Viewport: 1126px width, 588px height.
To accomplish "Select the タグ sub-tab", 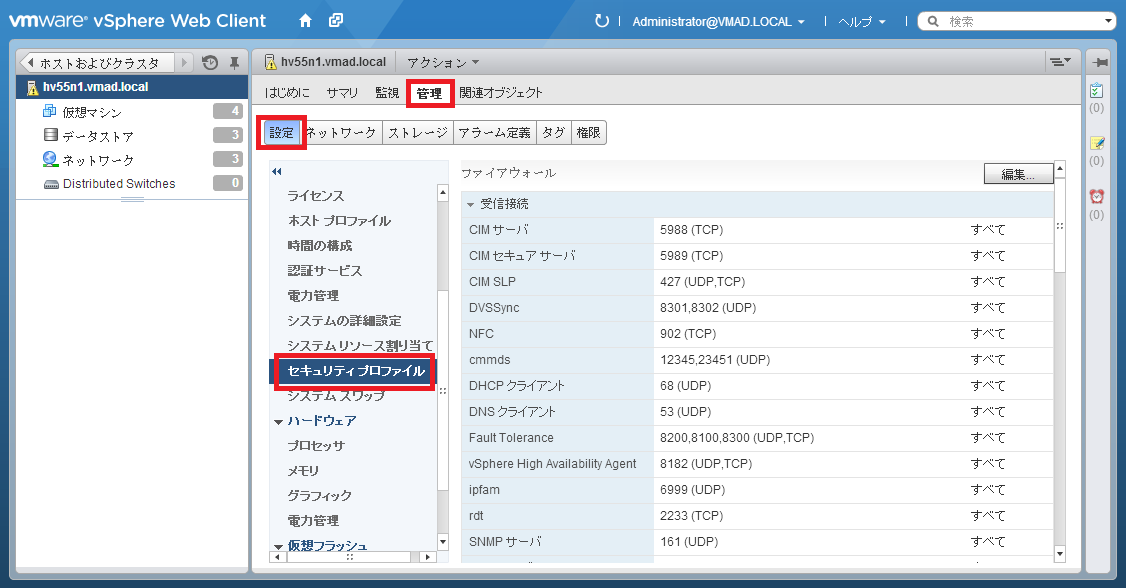I will [x=553, y=133].
